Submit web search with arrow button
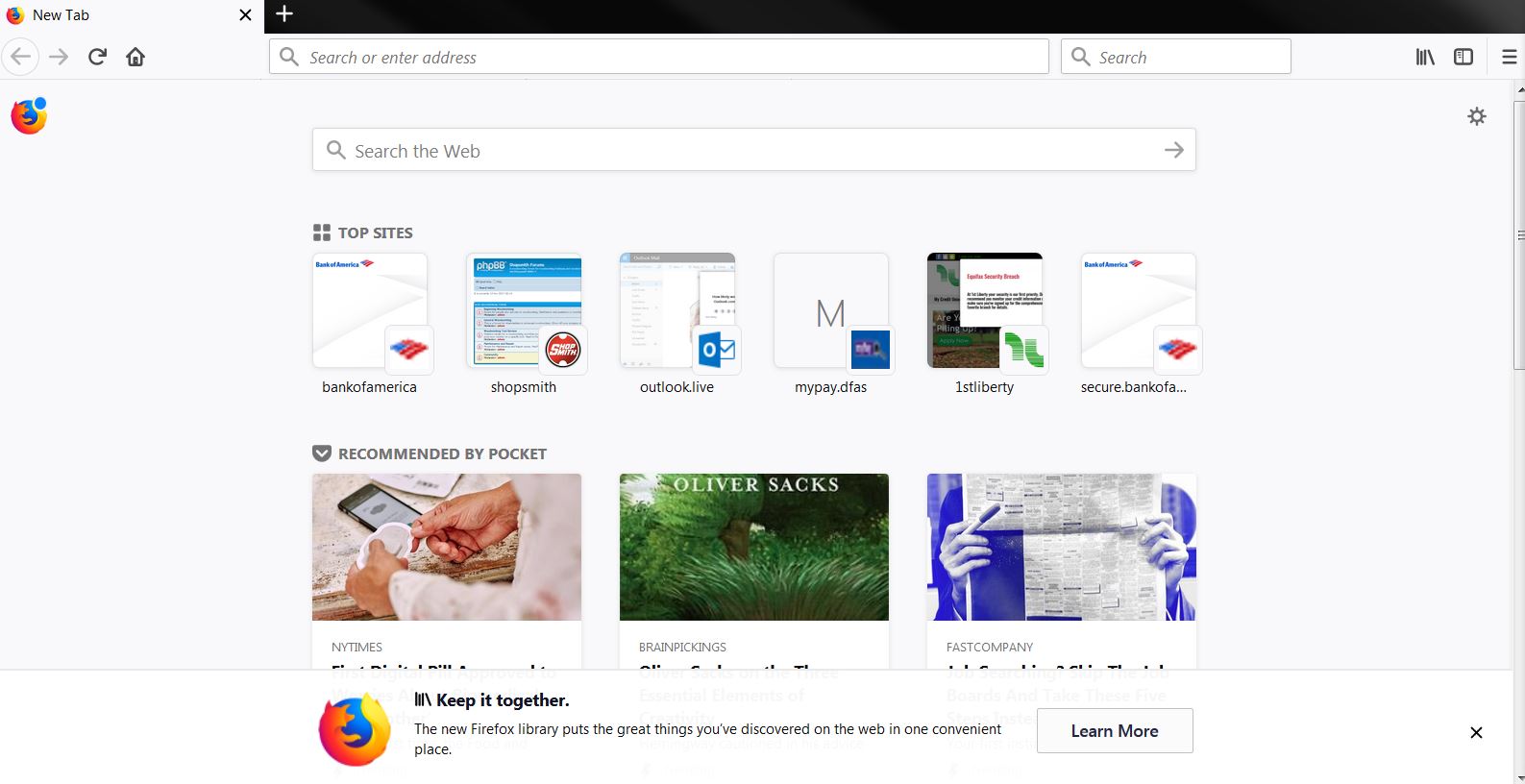The height and width of the screenshot is (784, 1525). 1173,150
